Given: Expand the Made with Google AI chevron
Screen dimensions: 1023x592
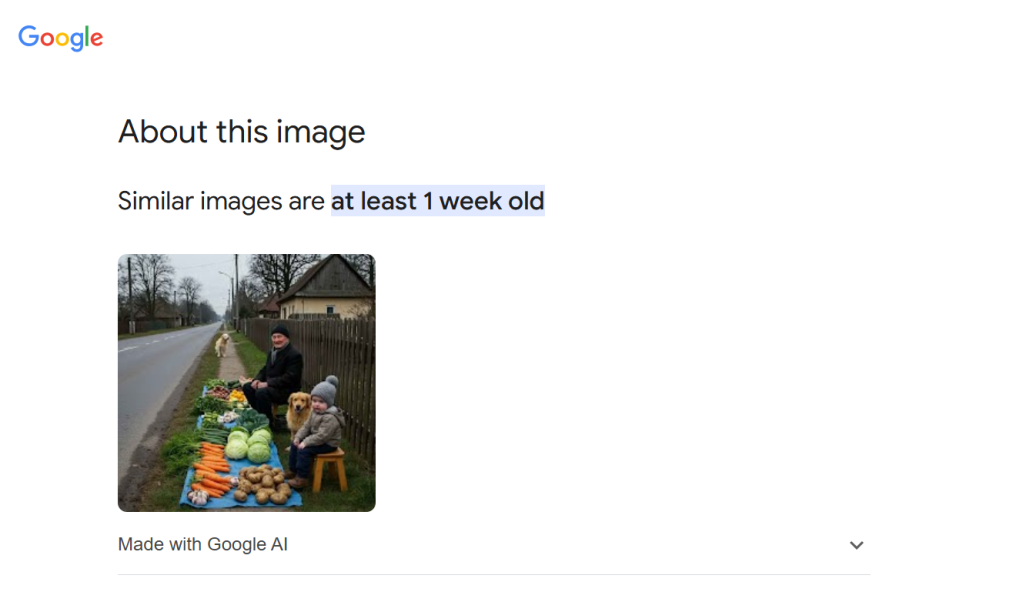Looking at the screenshot, I should pos(857,545).
